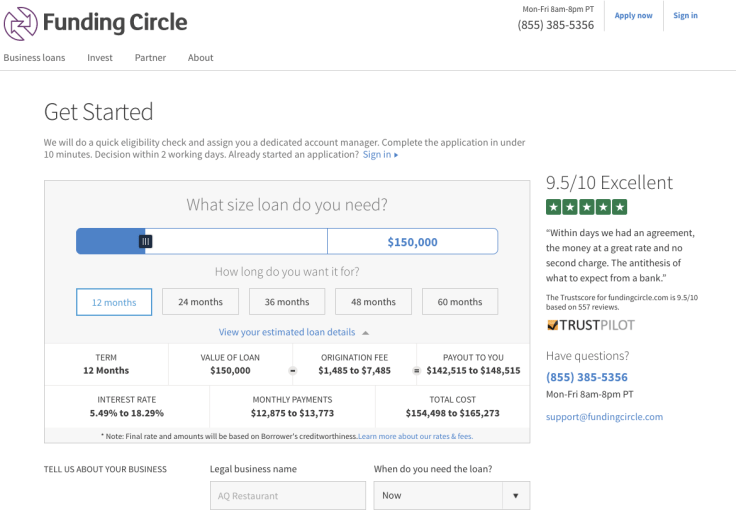
Task: Click Sign in at top right
Action: point(685,16)
